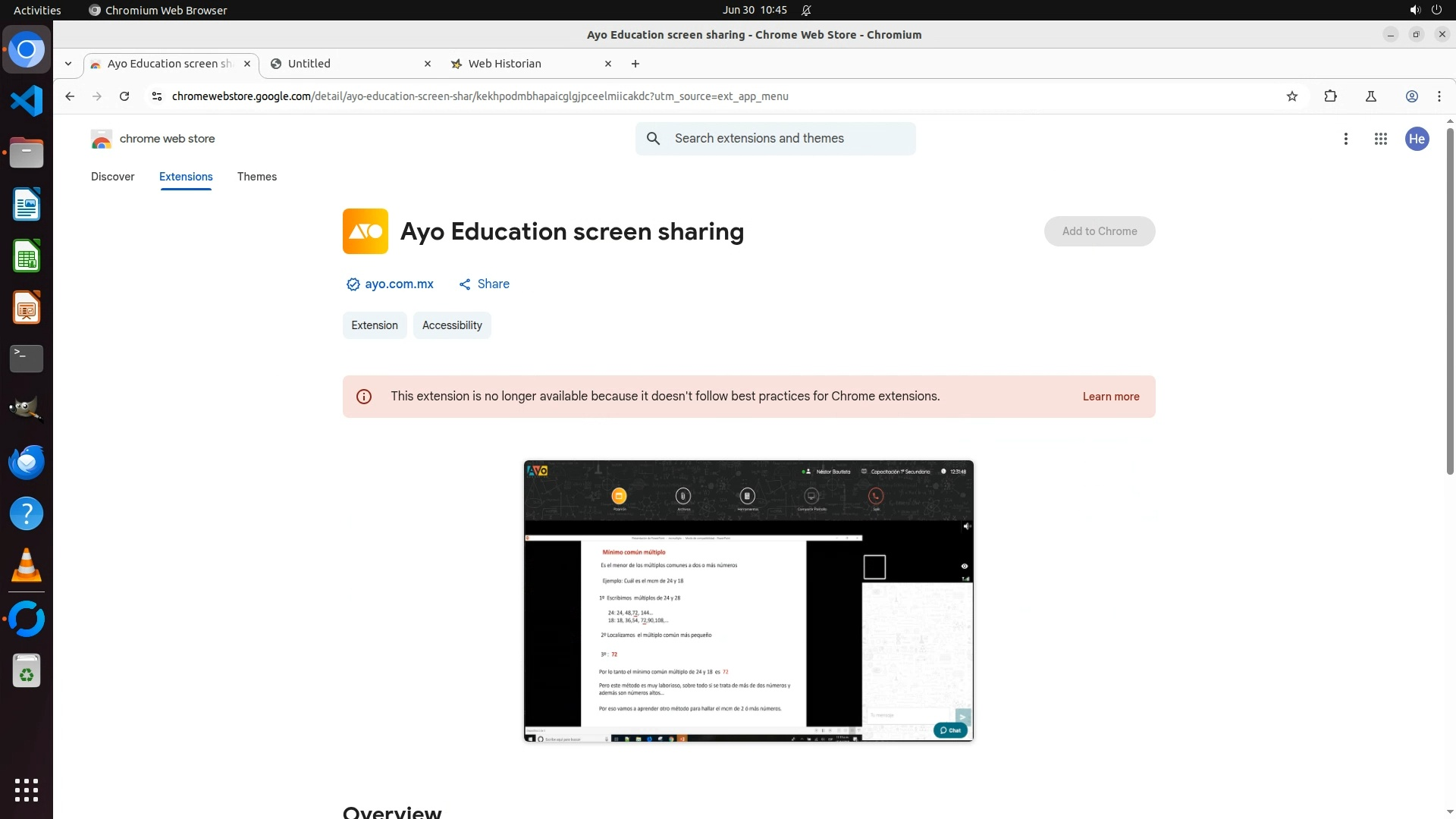
Task: Switch to the Web Historian tab
Action: pyautogui.click(x=505, y=64)
